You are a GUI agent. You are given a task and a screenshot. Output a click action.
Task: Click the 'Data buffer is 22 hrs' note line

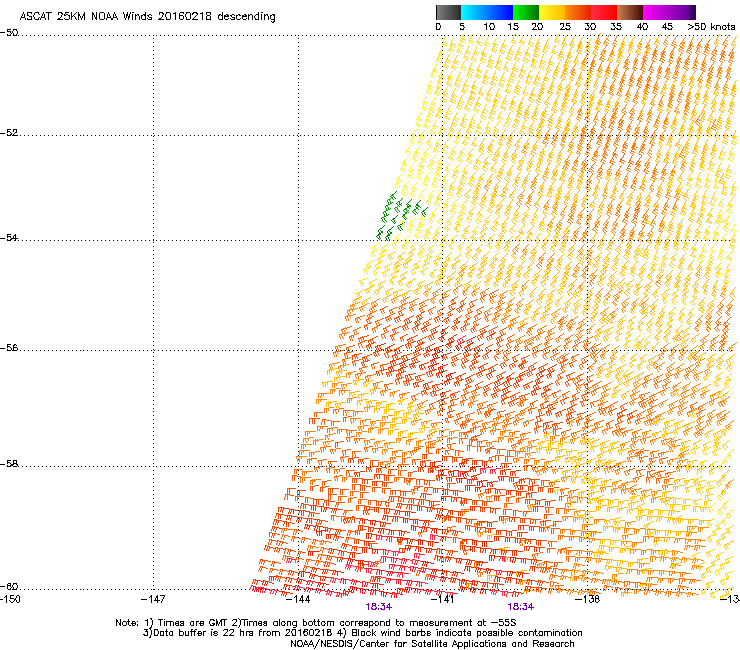(x=362, y=633)
